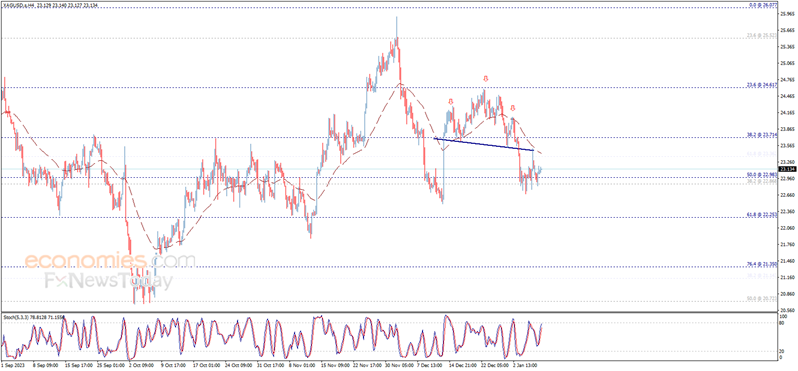Click the right shoulder red marker icon

[512, 108]
